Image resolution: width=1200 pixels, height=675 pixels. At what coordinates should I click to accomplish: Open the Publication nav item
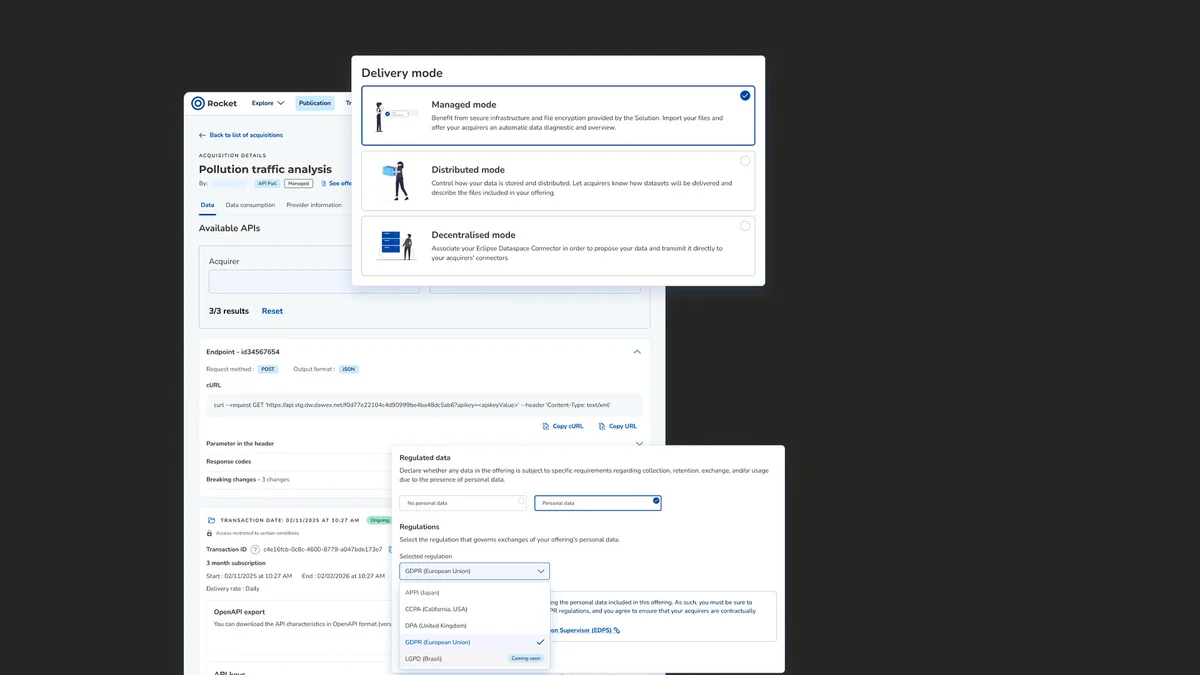pos(315,103)
